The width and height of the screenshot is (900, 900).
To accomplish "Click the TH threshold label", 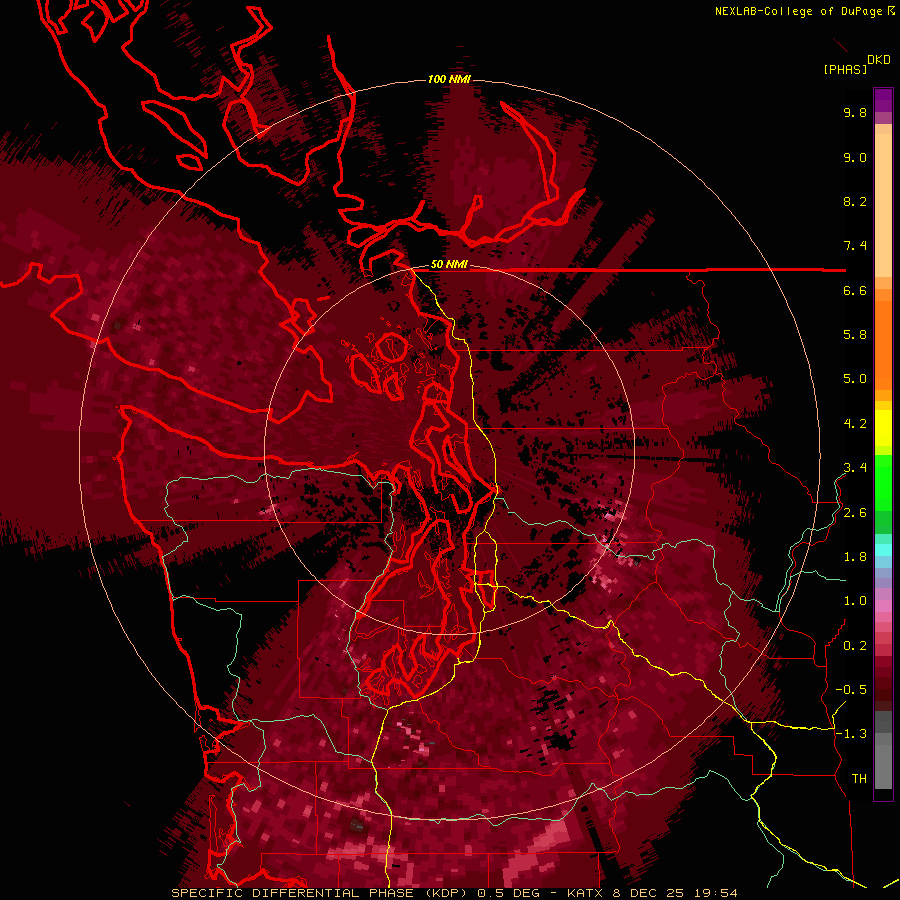I will tap(859, 779).
